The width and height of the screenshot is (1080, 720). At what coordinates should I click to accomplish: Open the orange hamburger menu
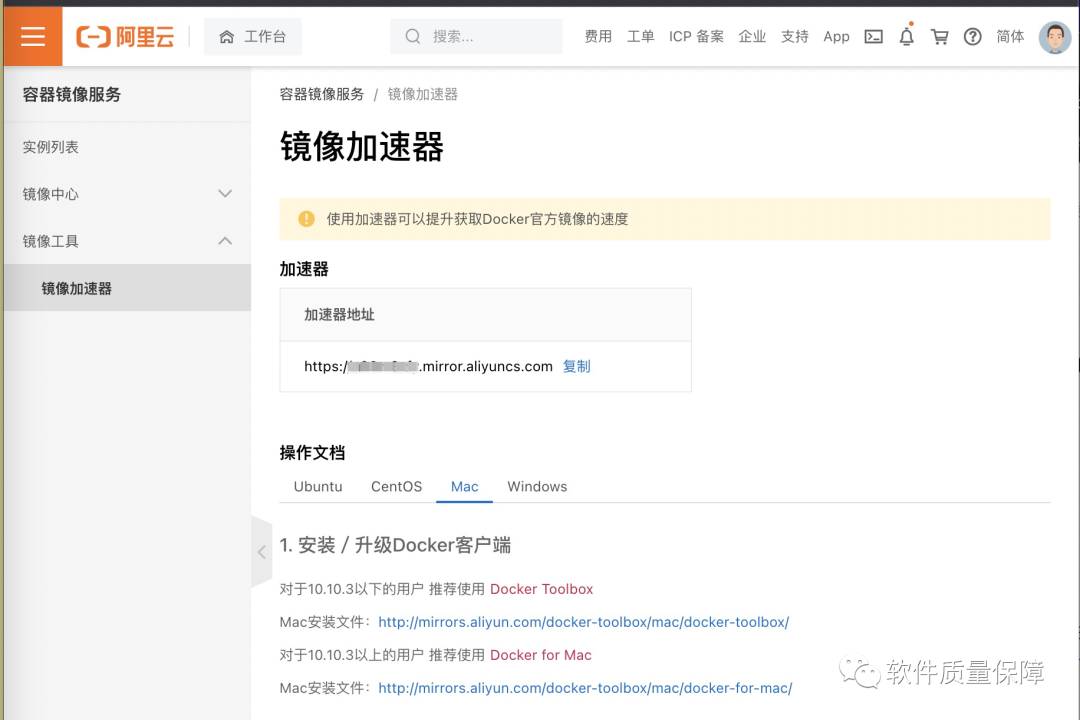coord(32,37)
